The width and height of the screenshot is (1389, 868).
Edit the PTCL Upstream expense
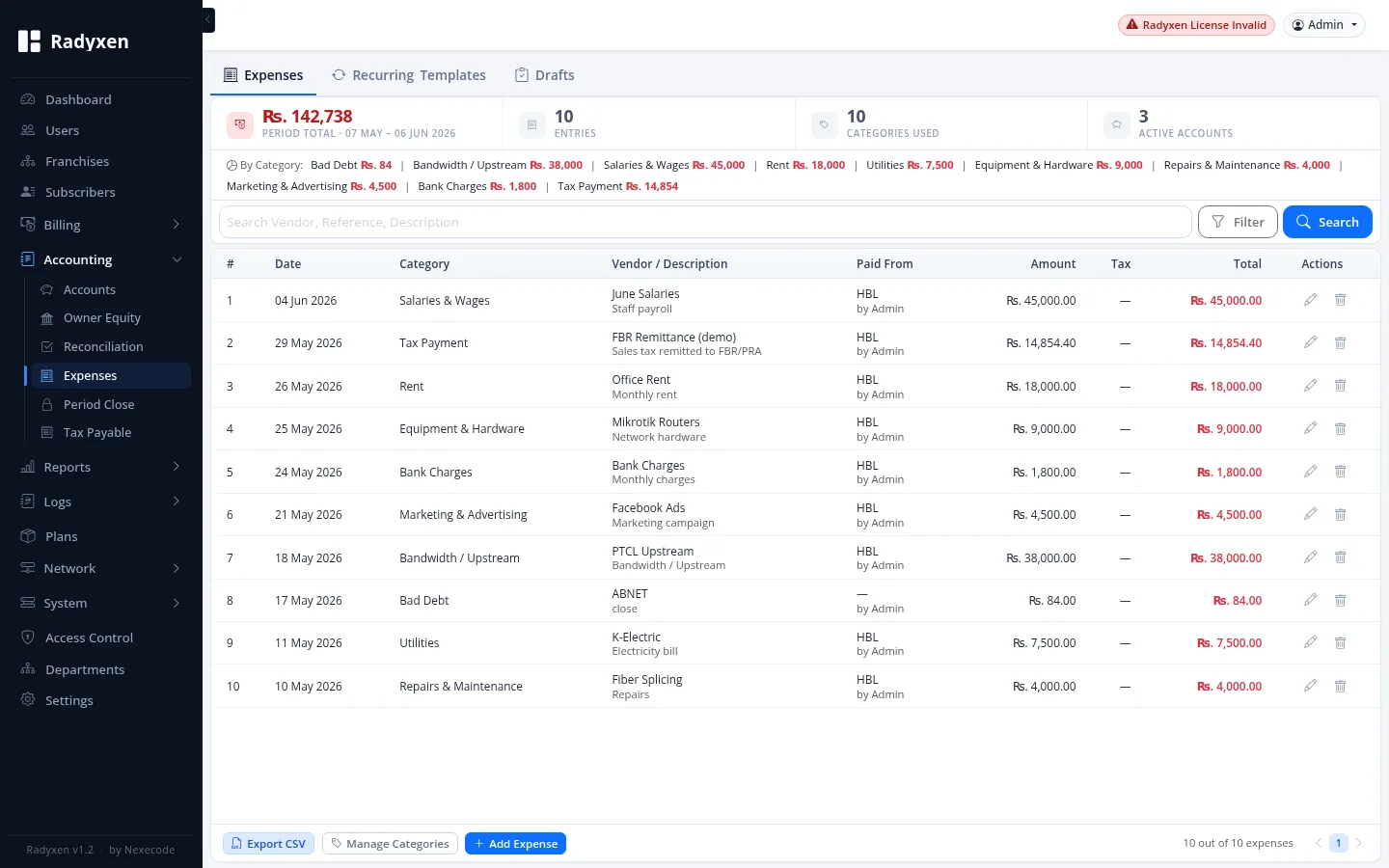point(1310,557)
